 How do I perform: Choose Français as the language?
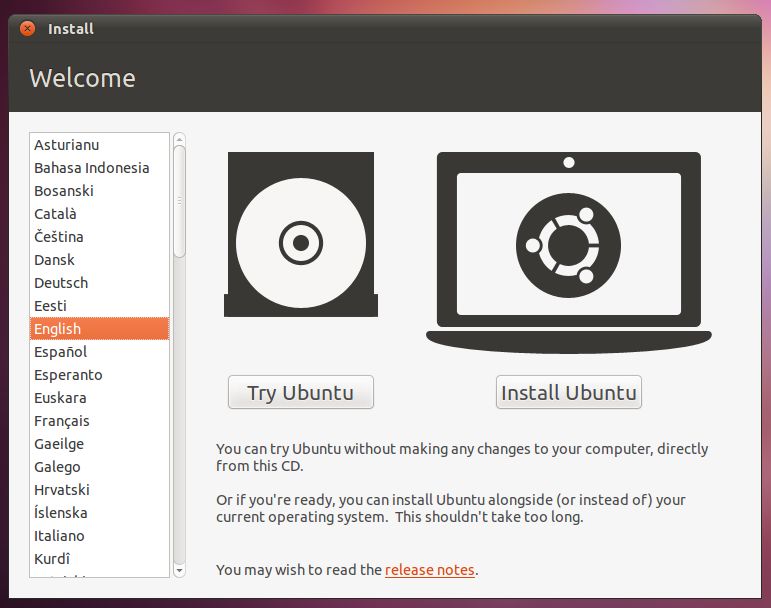pos(99,421)
